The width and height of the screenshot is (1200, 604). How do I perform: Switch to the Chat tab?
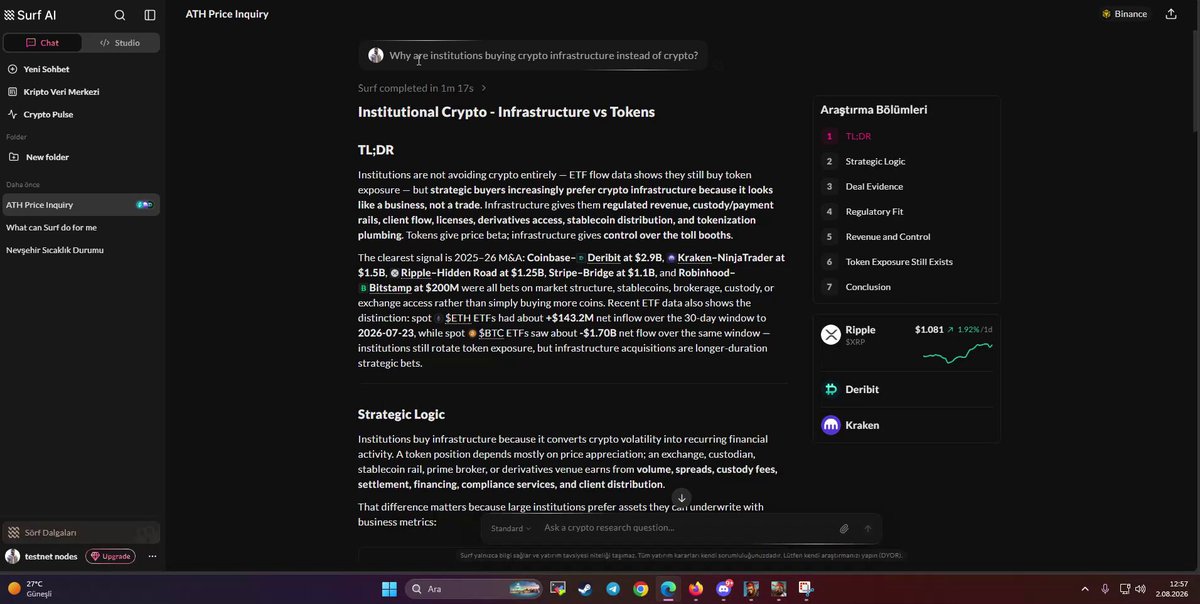click(x=42, y=43)
